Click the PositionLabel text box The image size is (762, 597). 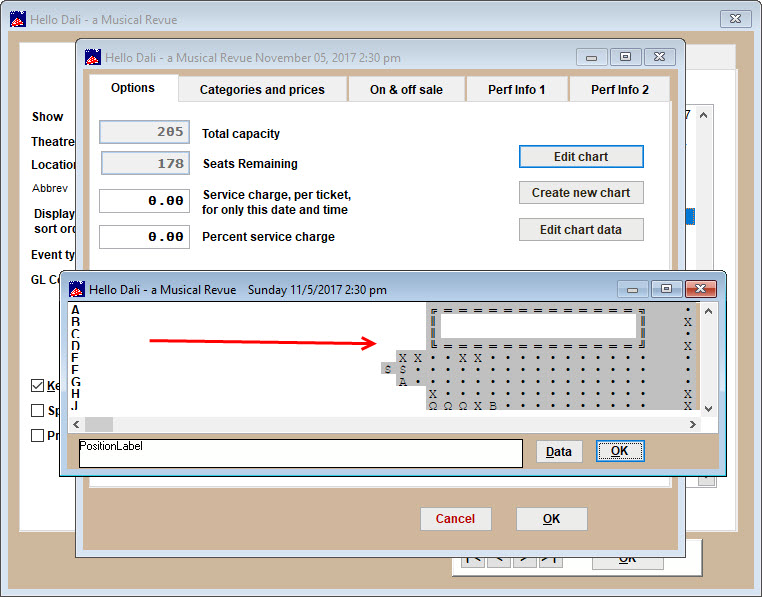click(x=301, y=454)
